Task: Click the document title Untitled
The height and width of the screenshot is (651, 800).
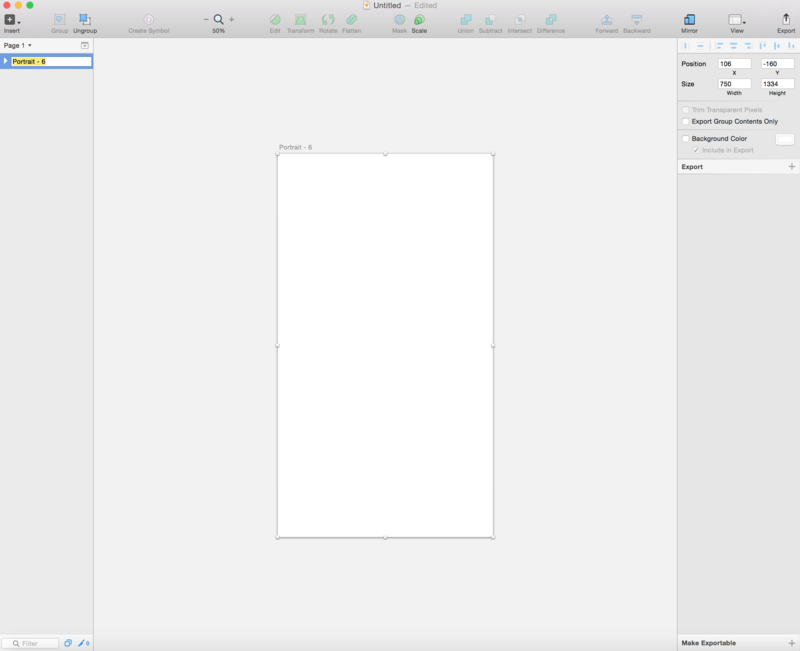Action: (387, 5)
